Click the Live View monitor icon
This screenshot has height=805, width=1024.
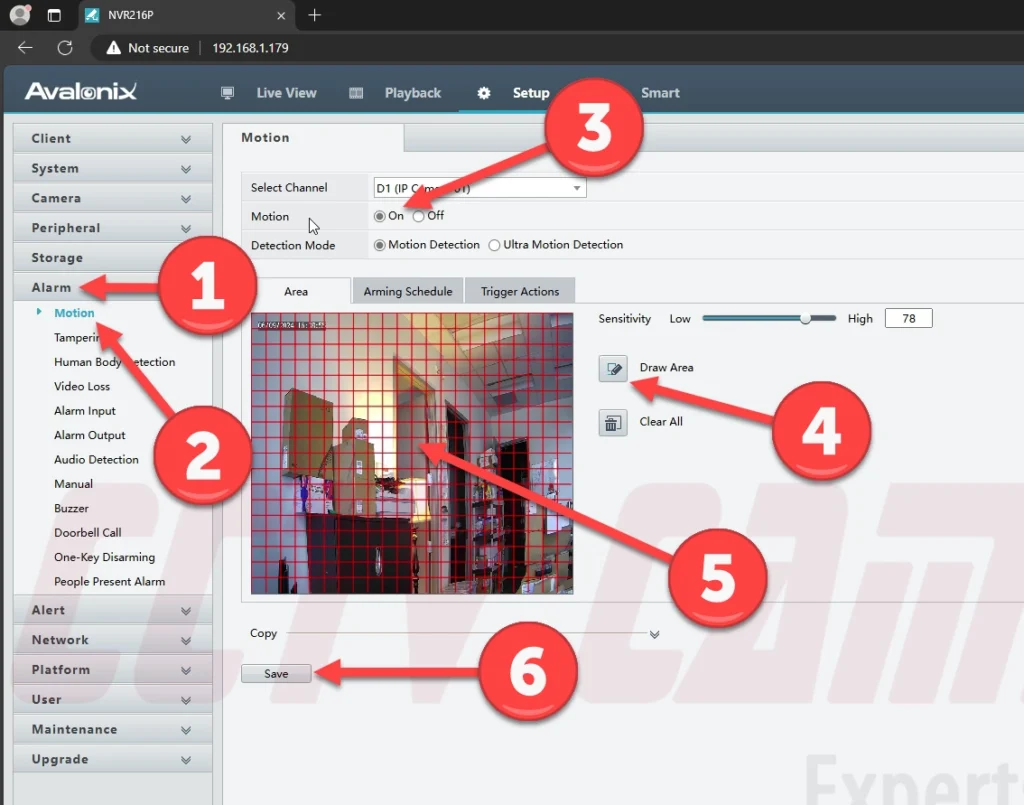tap(228, 93)
